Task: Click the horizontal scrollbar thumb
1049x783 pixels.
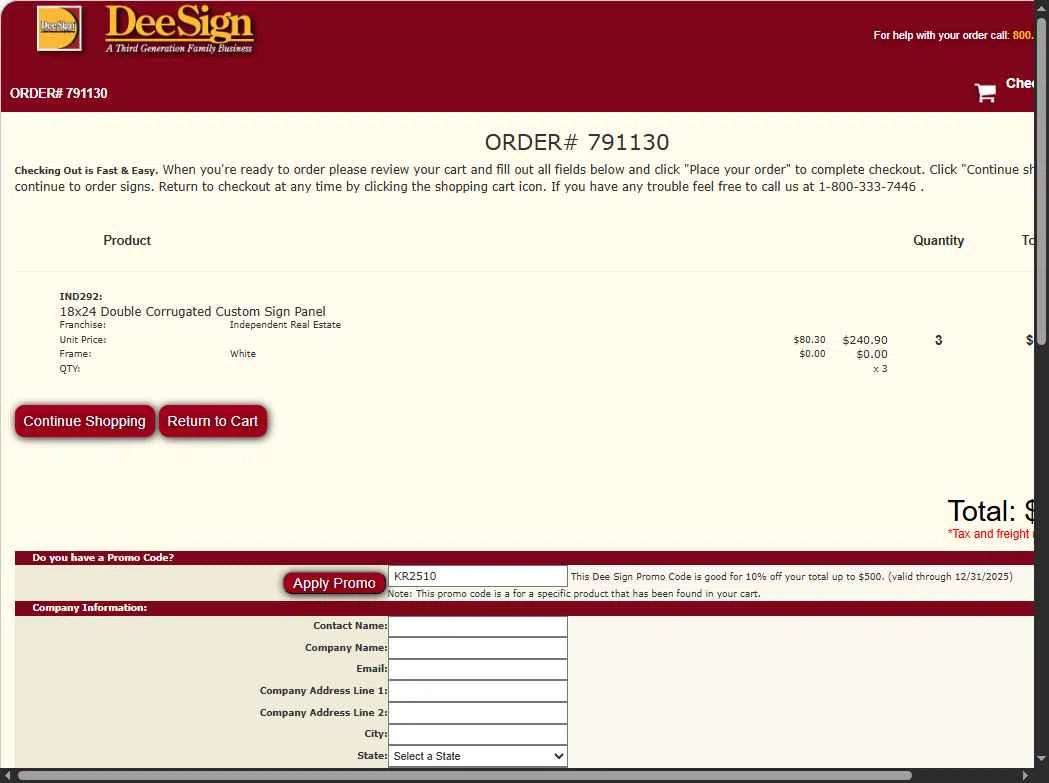Action: click(465, 776)
